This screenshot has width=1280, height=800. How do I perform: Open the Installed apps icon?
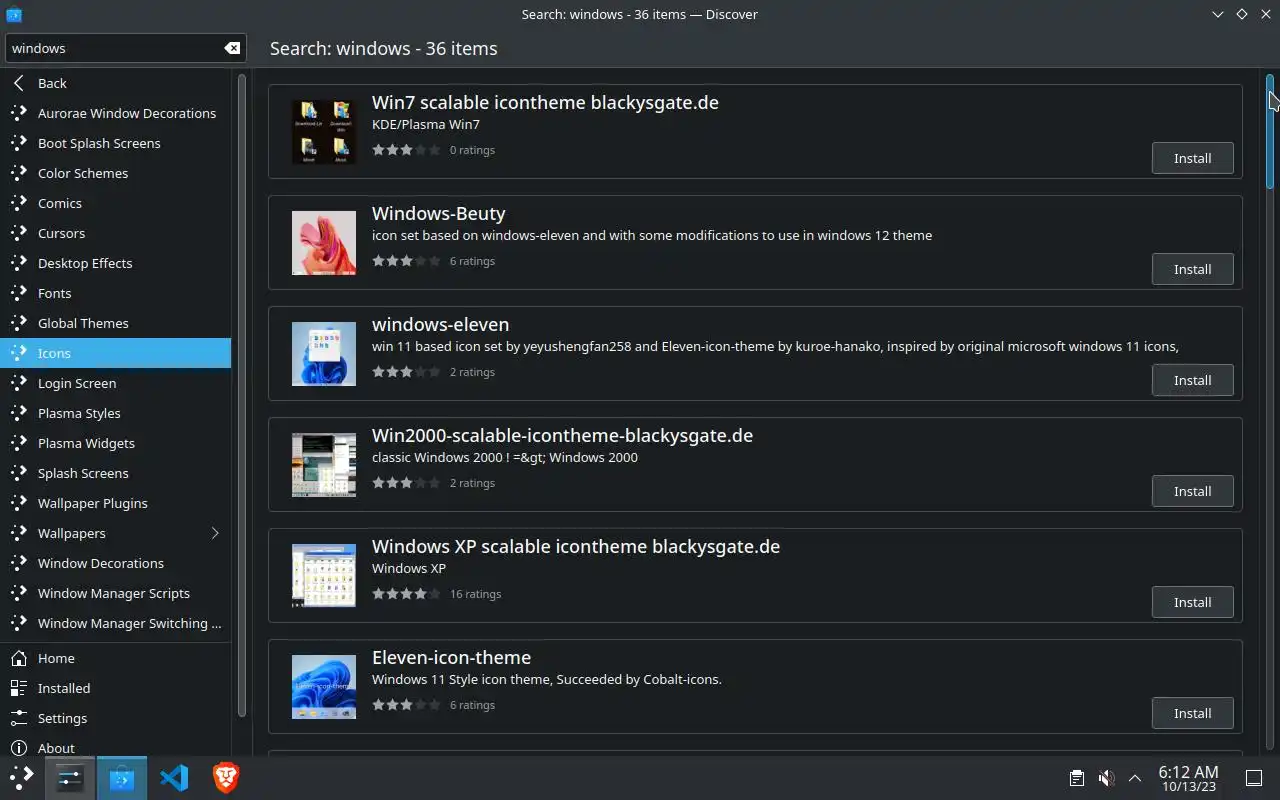point(19,688)
